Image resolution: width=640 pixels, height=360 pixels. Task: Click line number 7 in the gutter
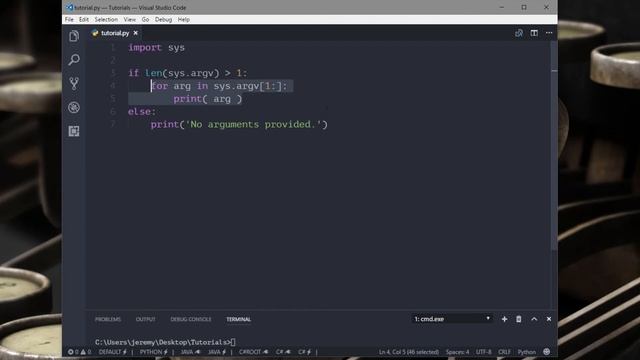pos(113,124)
